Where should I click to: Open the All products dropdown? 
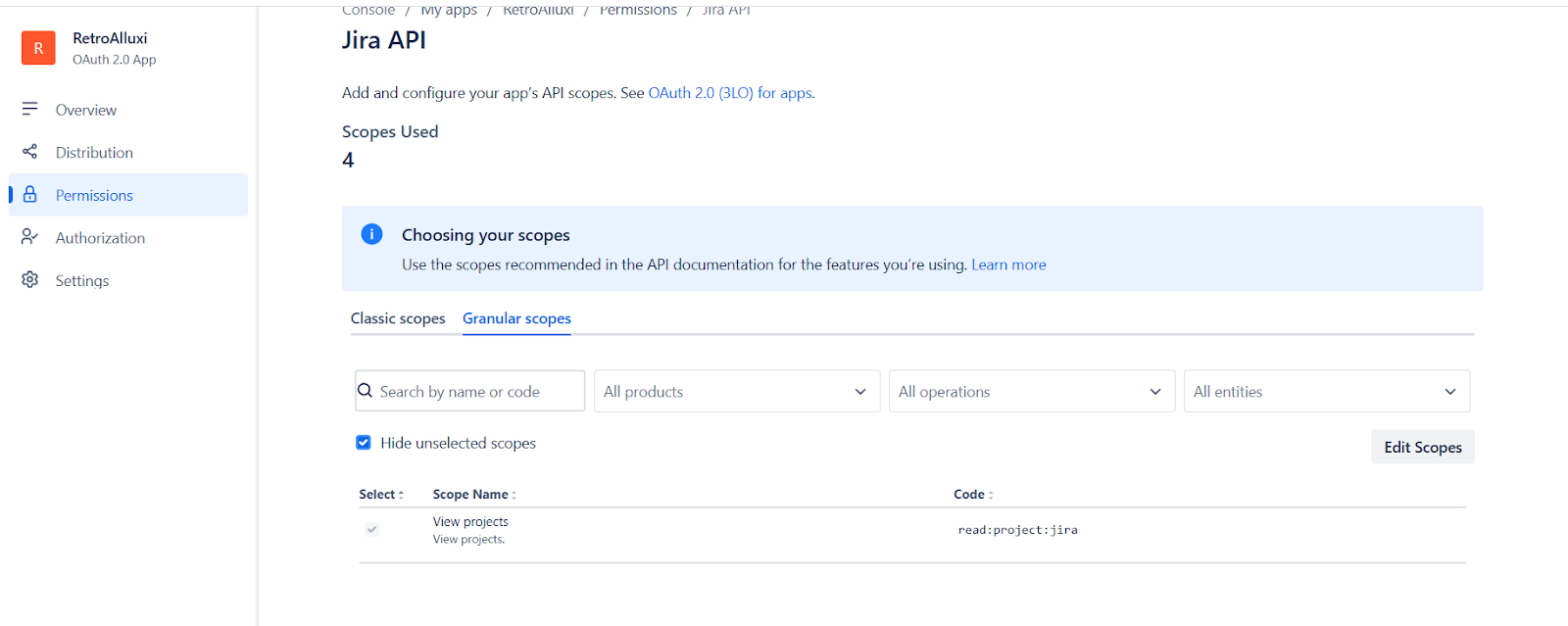737,391
